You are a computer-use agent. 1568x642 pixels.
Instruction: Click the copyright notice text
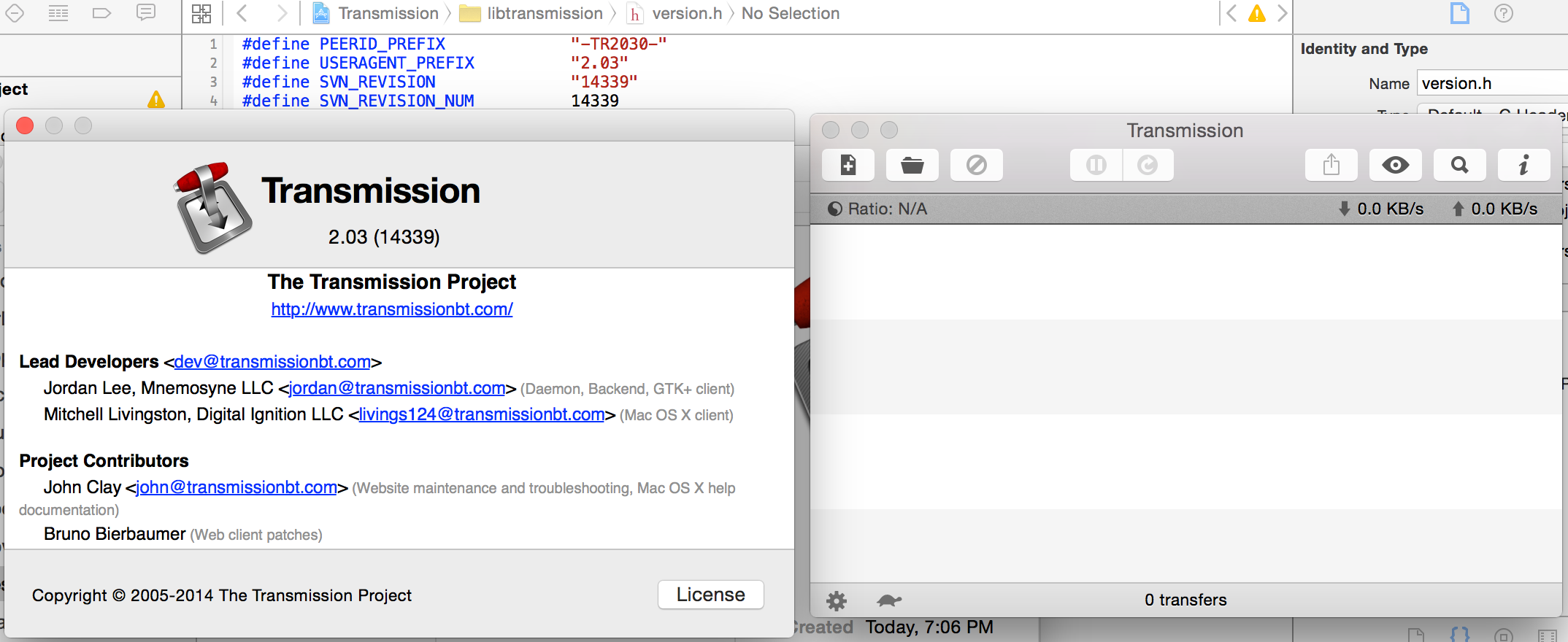[222, 595]
